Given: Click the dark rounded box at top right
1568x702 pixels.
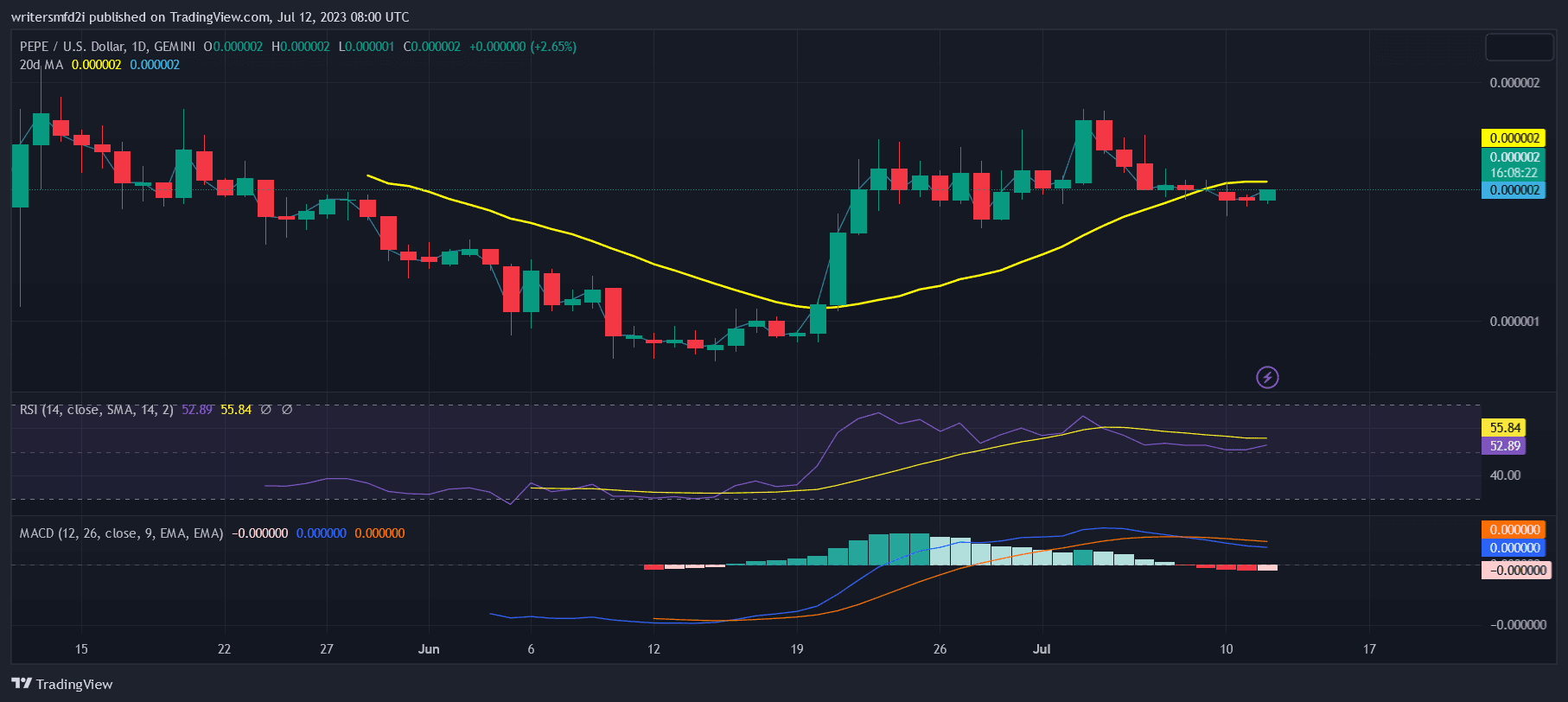Looking at the screenshot, I should pos(1519,47).
